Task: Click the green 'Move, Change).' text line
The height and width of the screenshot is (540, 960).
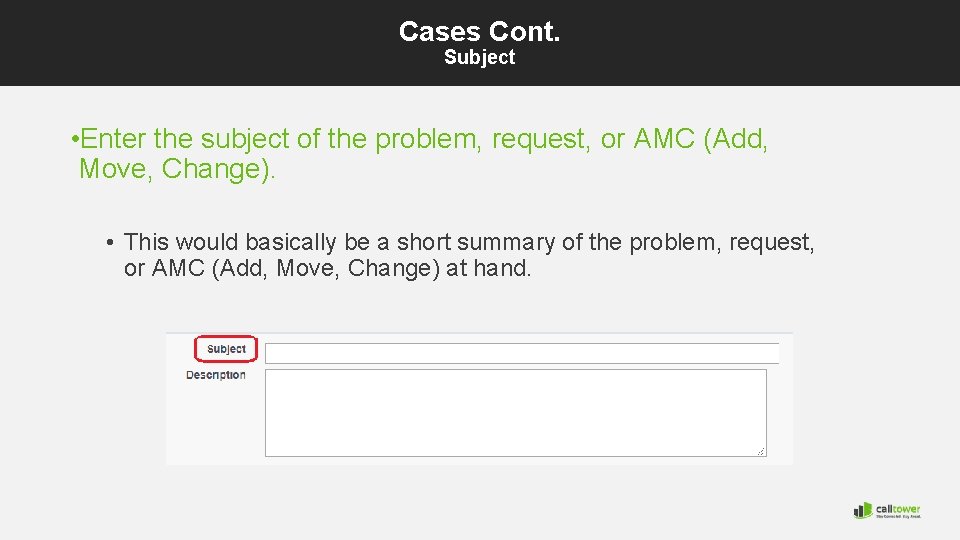Action: [x=177, y=169]
